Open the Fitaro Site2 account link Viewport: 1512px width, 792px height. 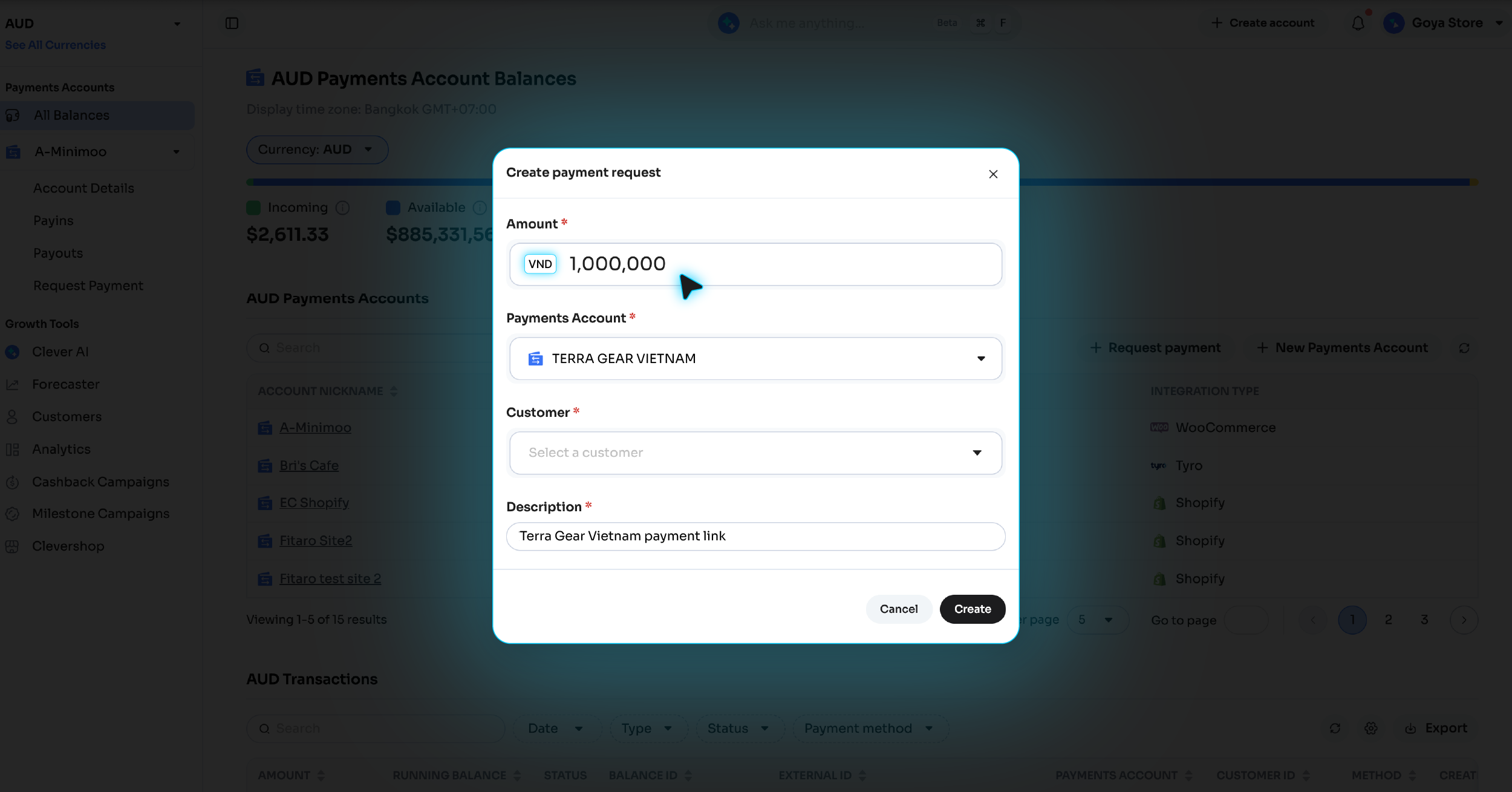(316, 541)
